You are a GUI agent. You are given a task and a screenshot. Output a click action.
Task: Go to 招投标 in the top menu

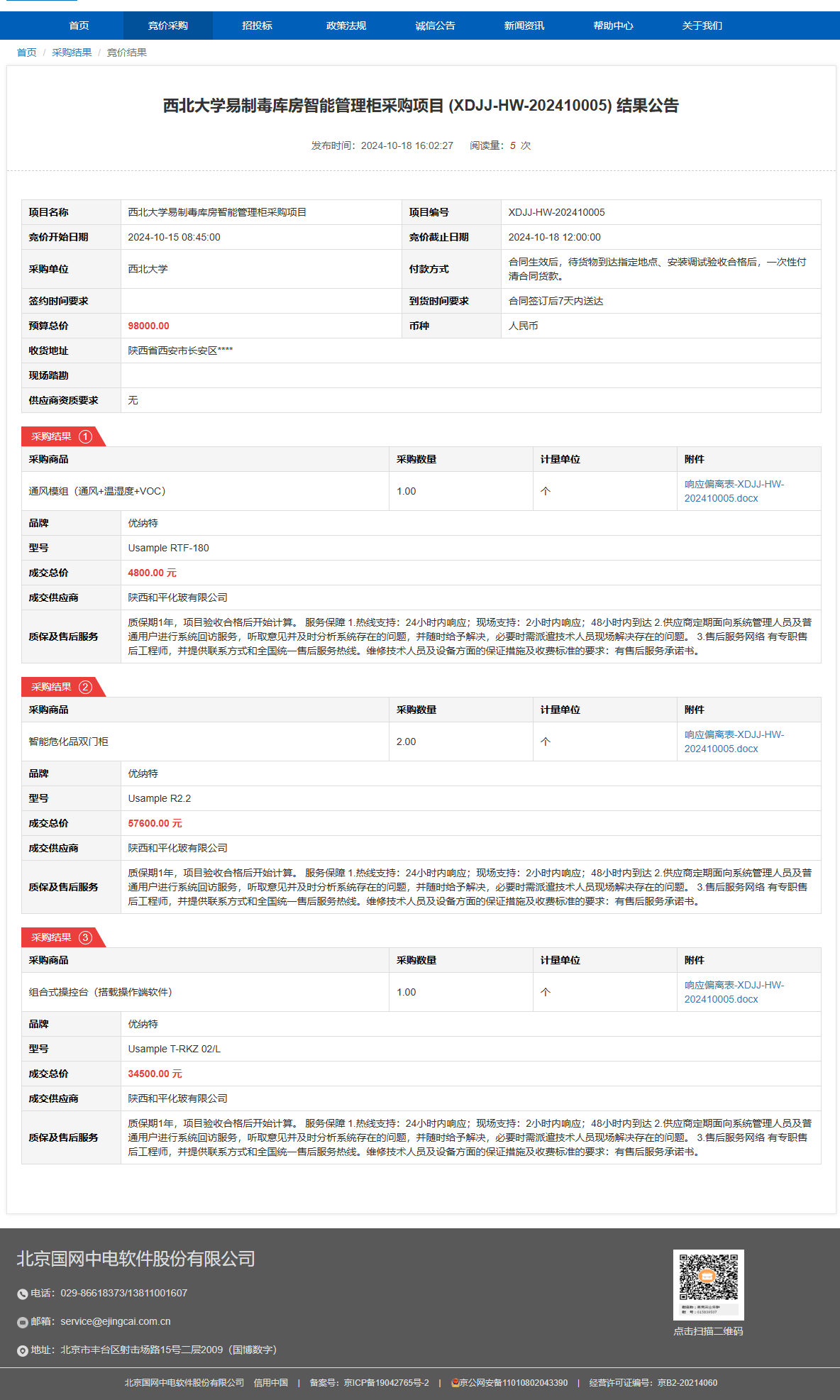[x=257, y=26]
